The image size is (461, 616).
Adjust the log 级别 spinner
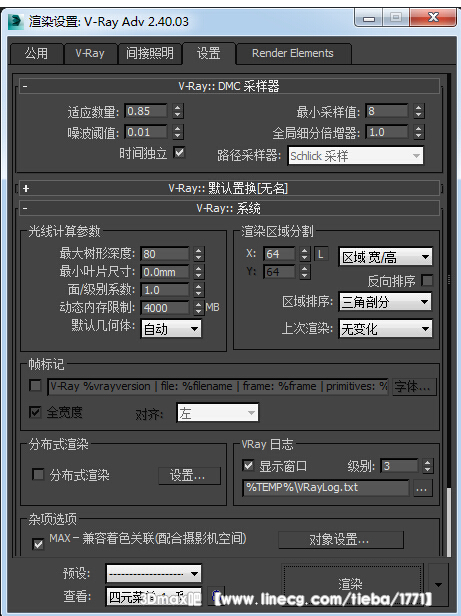point(428,466)
